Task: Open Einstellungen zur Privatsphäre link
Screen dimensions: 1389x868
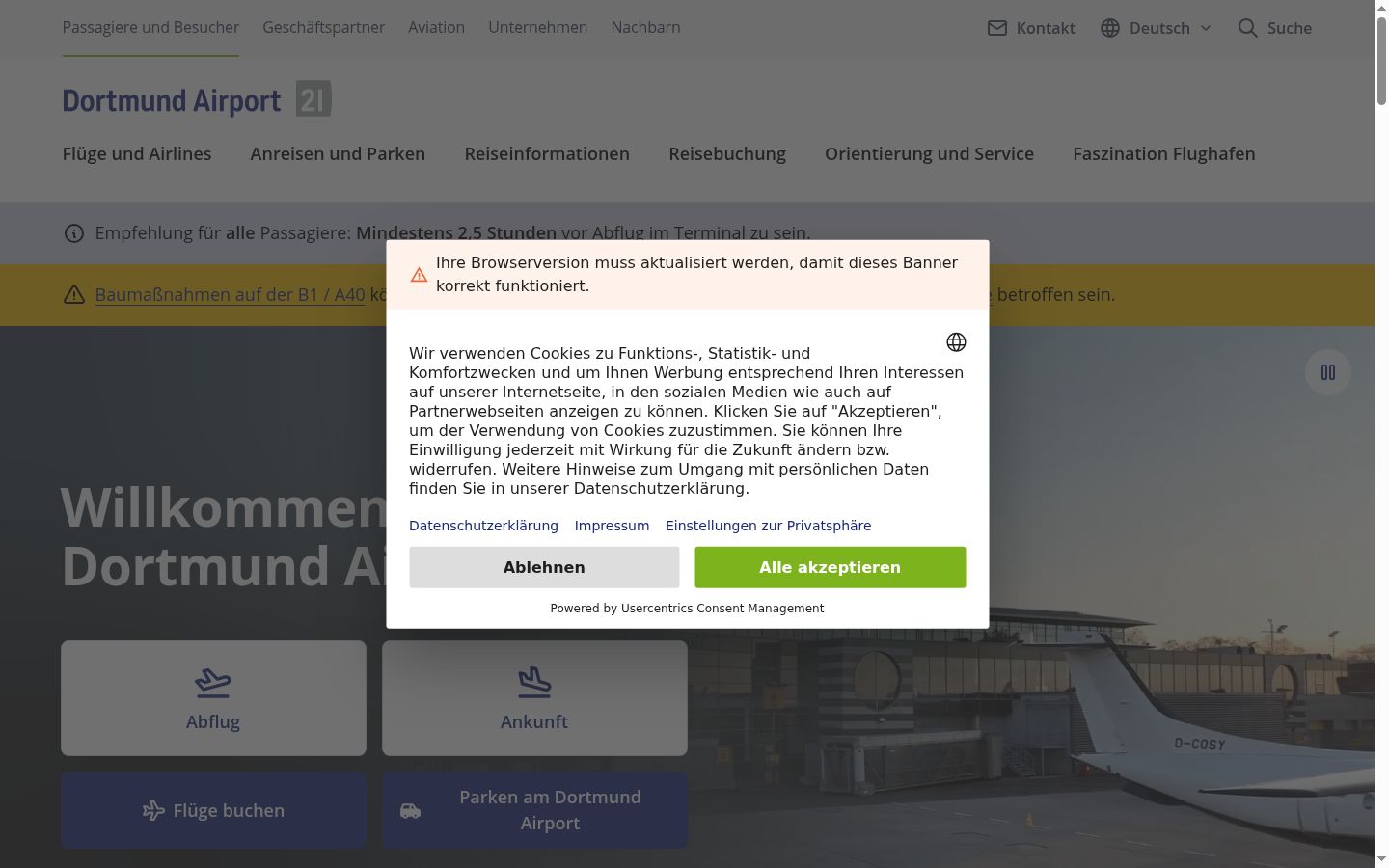Action: (x=768, y=526)
